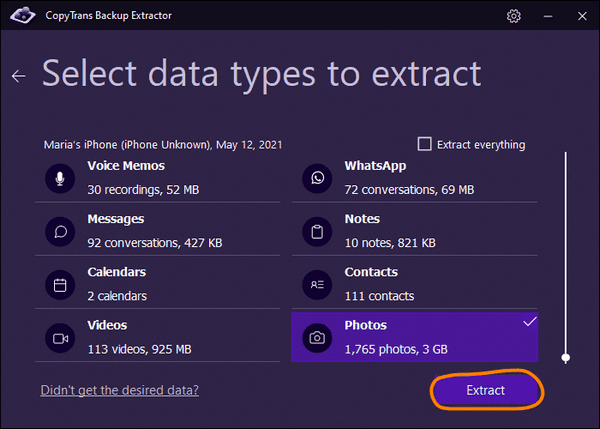Minimize the CopyTrans Backup Extractor window

tap(548, 16)
